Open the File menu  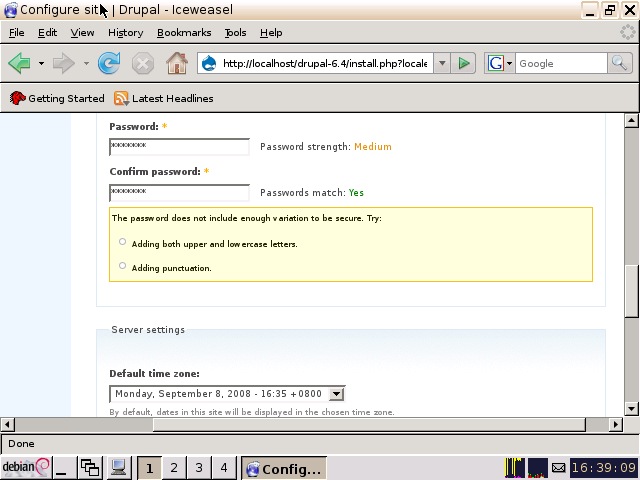coord(17,33)
